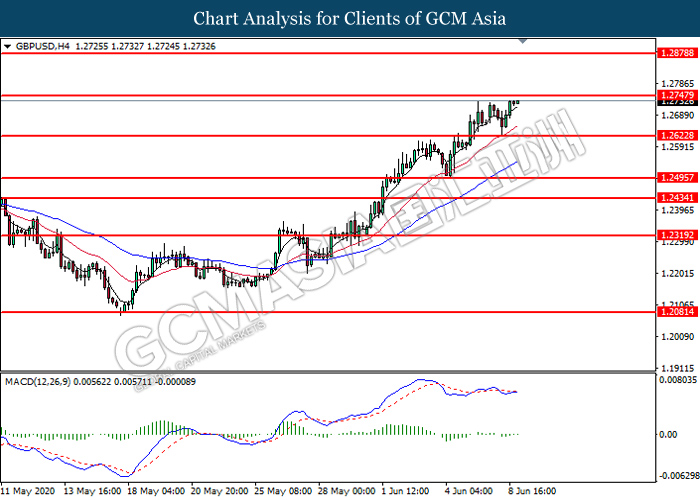The width and height of the screenshot is (700, 500).
Task: Select the 1.24957 red price label
Action: [x=677, y=178]
